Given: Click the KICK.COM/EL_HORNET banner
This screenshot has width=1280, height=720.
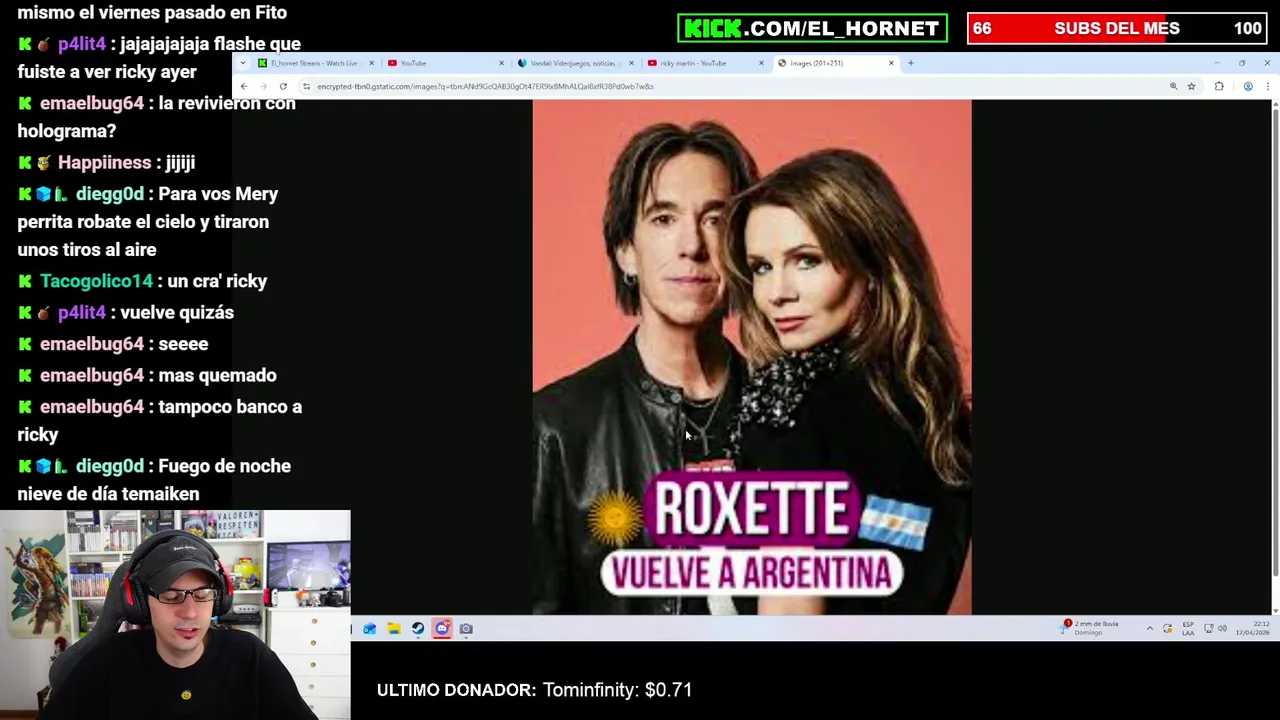Looking at the screenshot, I should [812, 28].
